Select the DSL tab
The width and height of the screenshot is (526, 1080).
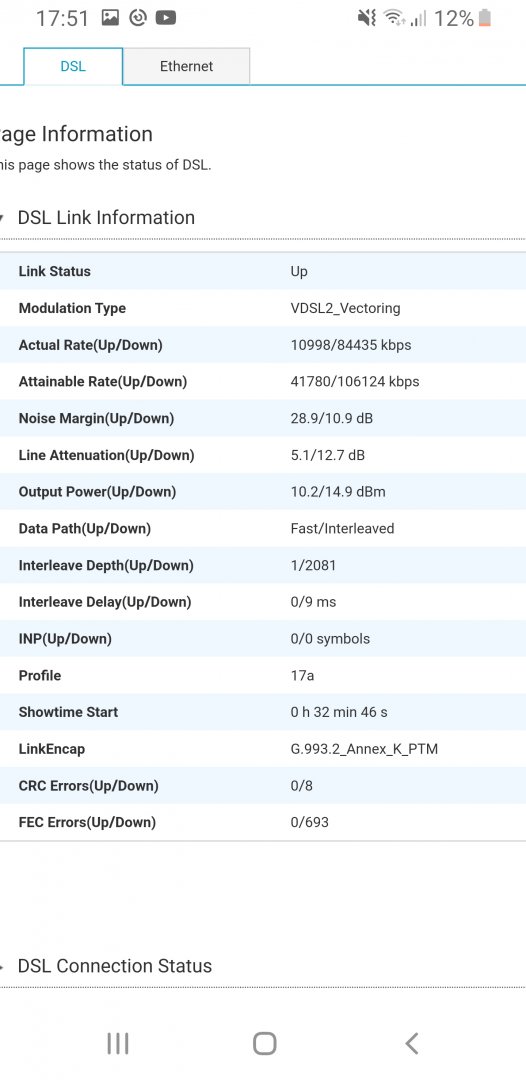(x=73, y=66)
